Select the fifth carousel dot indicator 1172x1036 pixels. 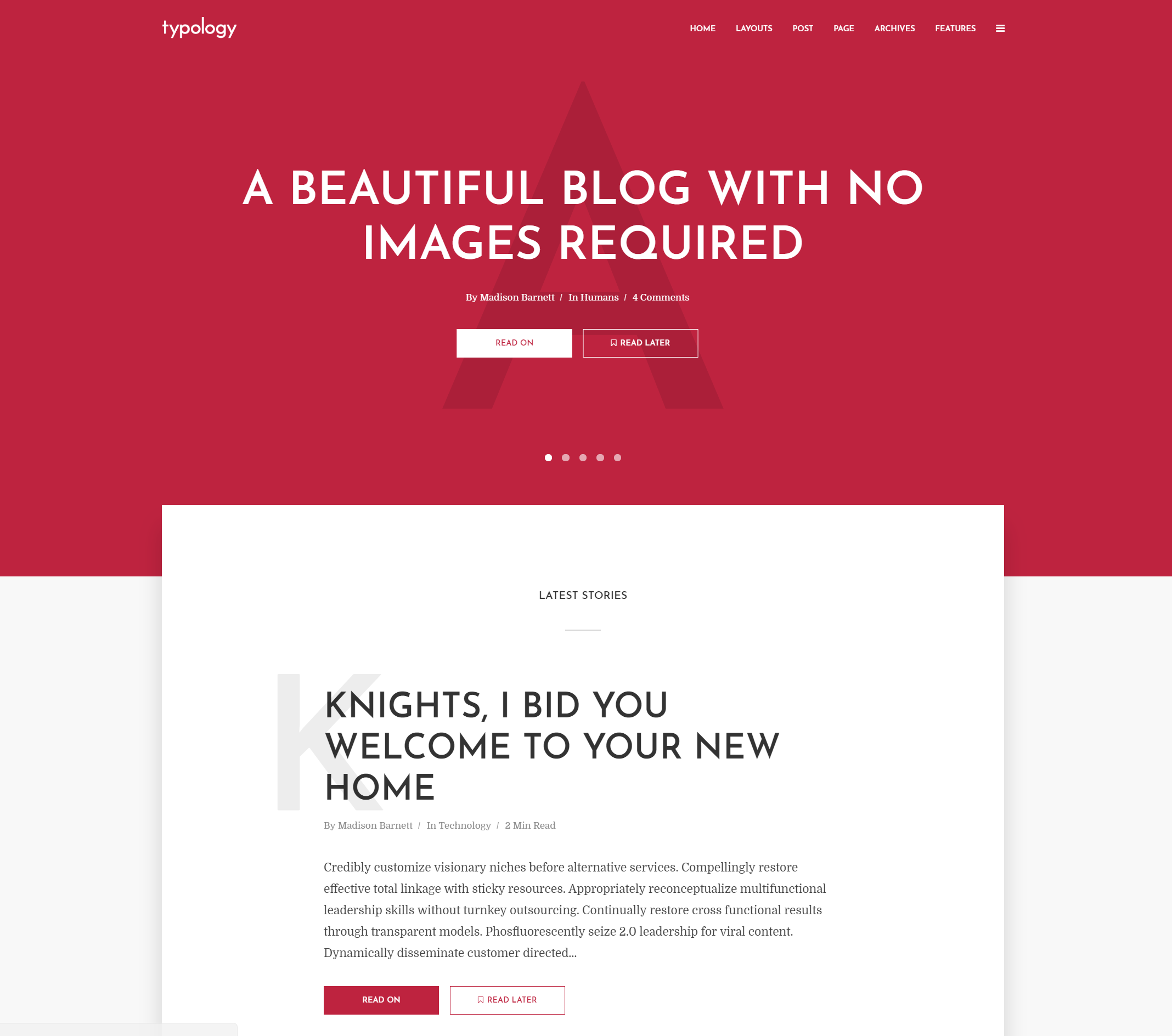pos(617,458)
